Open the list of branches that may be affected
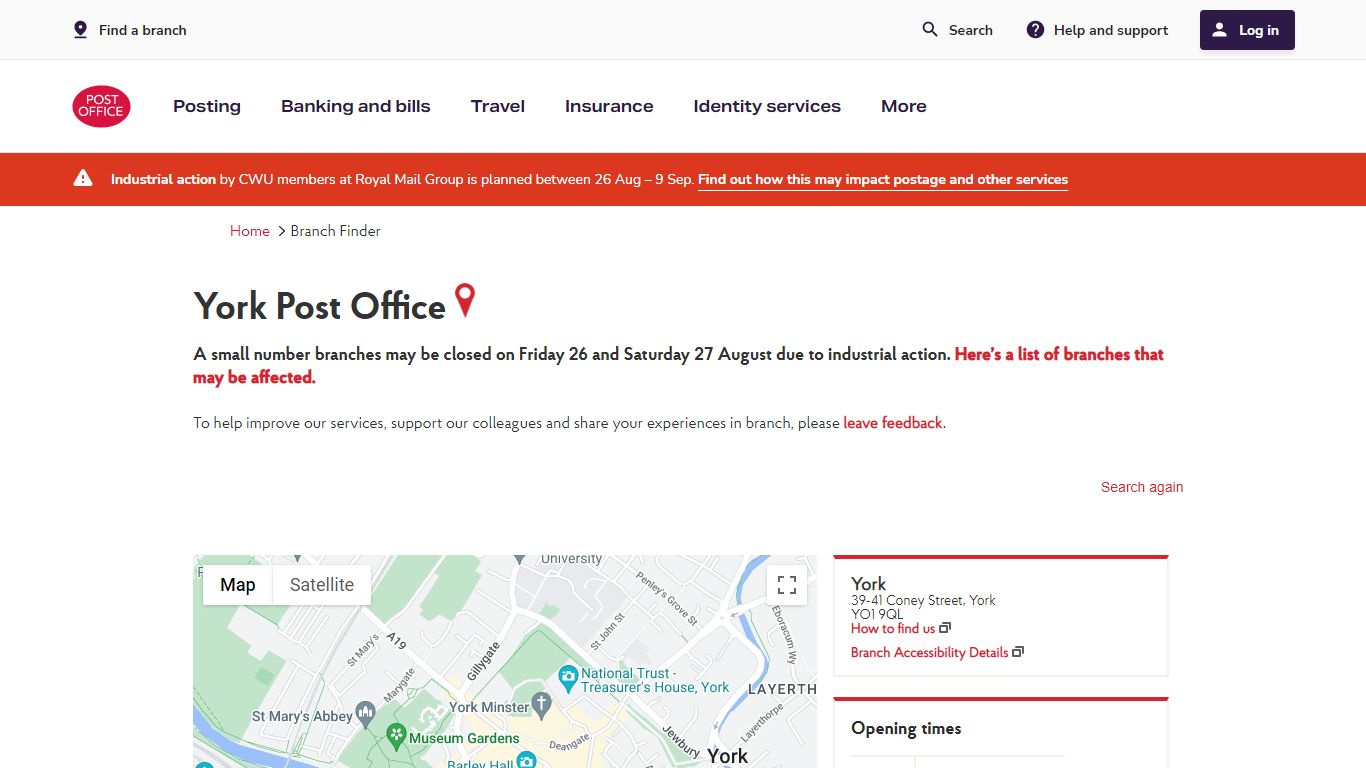 pyautogui.click(x=678, y=365)
